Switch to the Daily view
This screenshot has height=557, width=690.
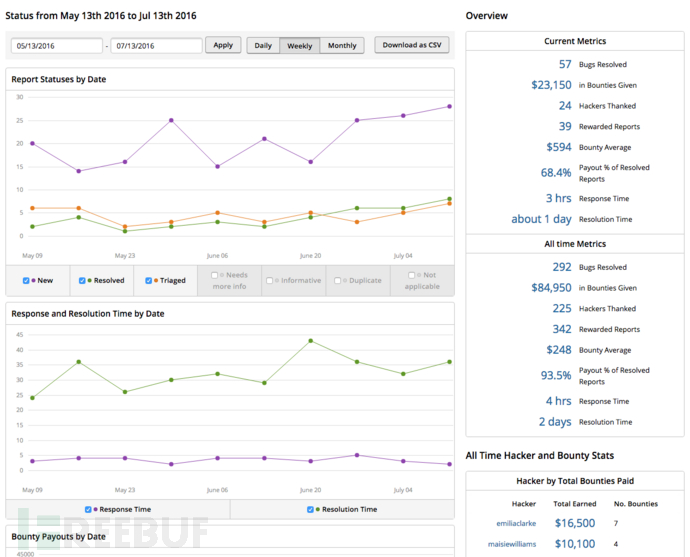click(263, 46)
